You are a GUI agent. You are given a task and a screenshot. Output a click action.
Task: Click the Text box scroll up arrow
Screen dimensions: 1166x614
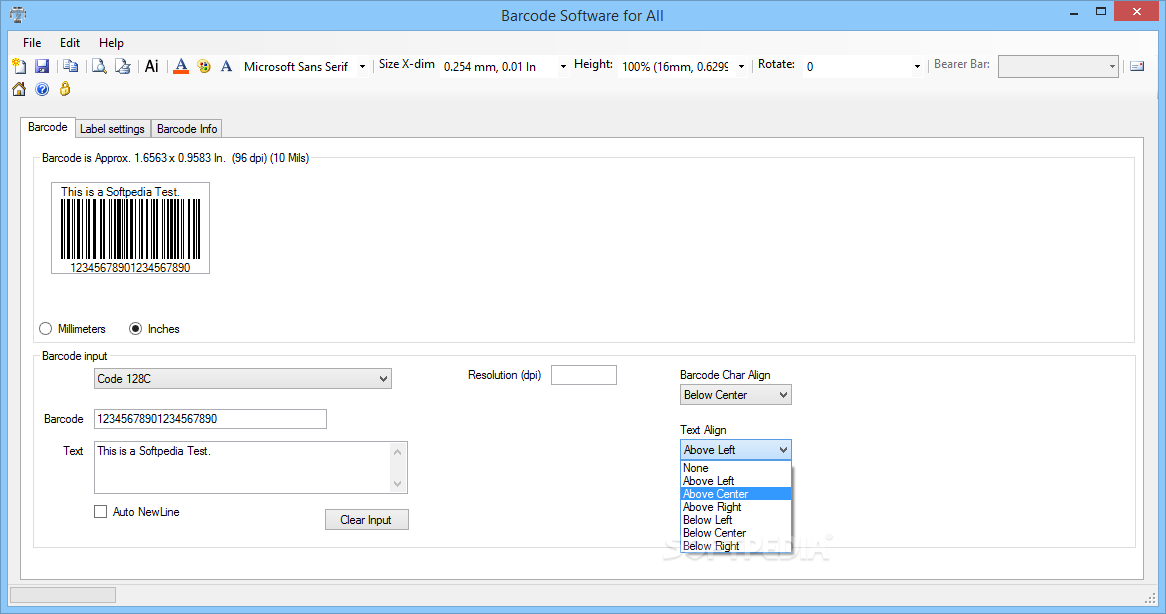click(x=398, y=452)
